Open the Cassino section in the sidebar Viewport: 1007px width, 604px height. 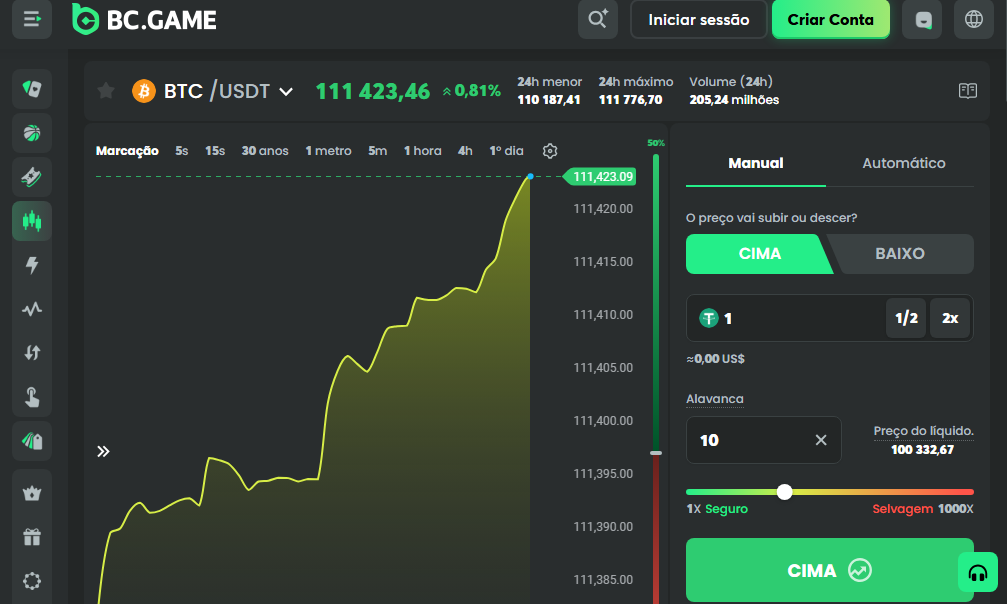pyautogui.click(x=31, y=89)
